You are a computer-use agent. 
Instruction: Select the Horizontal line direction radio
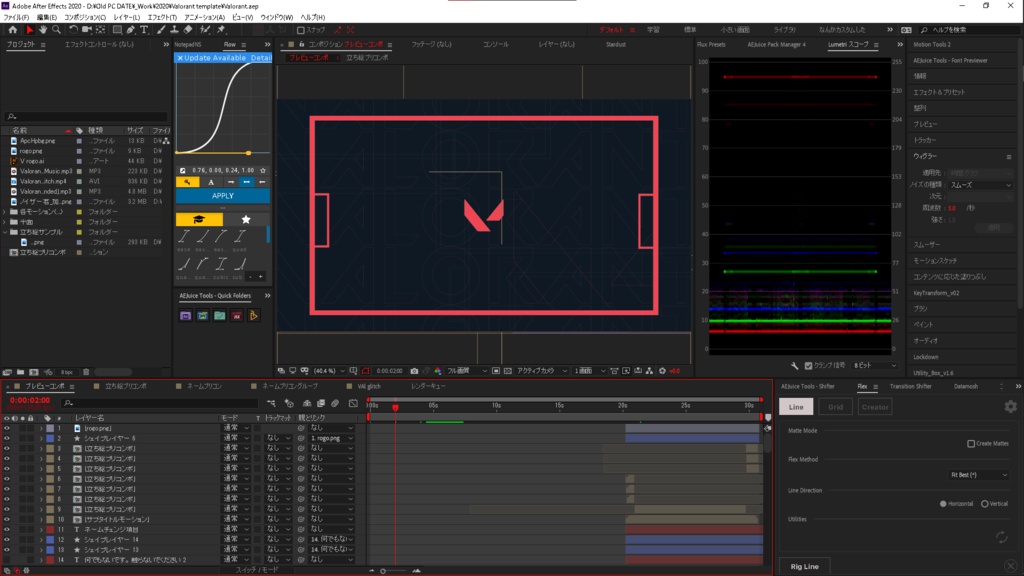pos(943,504)
